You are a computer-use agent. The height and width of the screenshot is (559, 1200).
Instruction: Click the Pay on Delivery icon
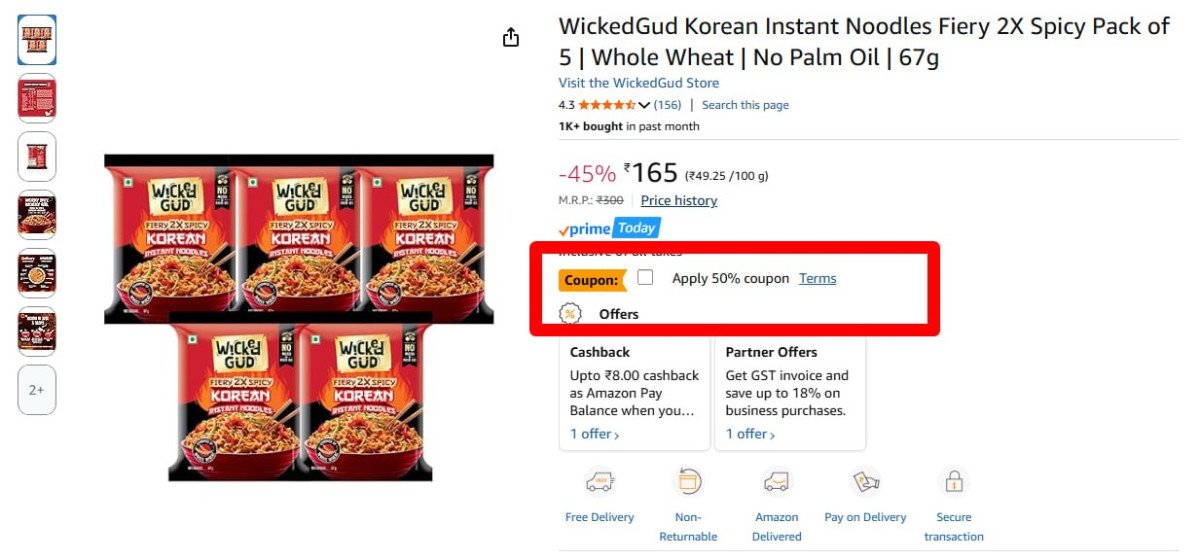(x=865, y=482)
